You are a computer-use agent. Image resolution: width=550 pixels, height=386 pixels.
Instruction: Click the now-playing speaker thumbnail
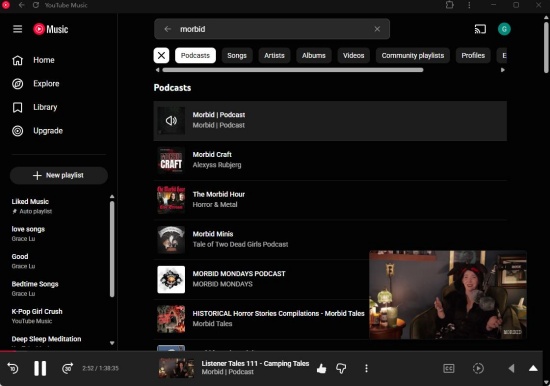point(171,121)
